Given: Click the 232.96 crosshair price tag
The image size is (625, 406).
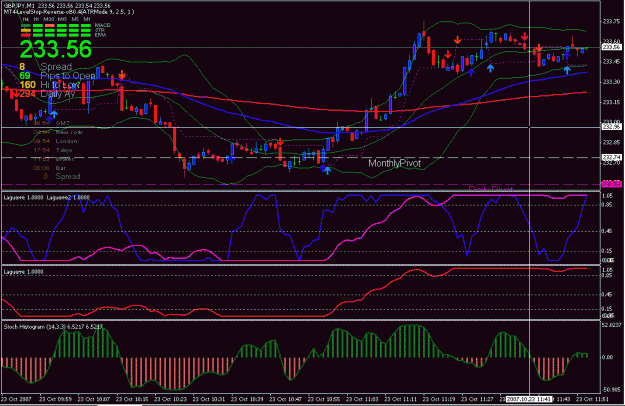Looking at the screenshot, I should (x=612, y=127).
